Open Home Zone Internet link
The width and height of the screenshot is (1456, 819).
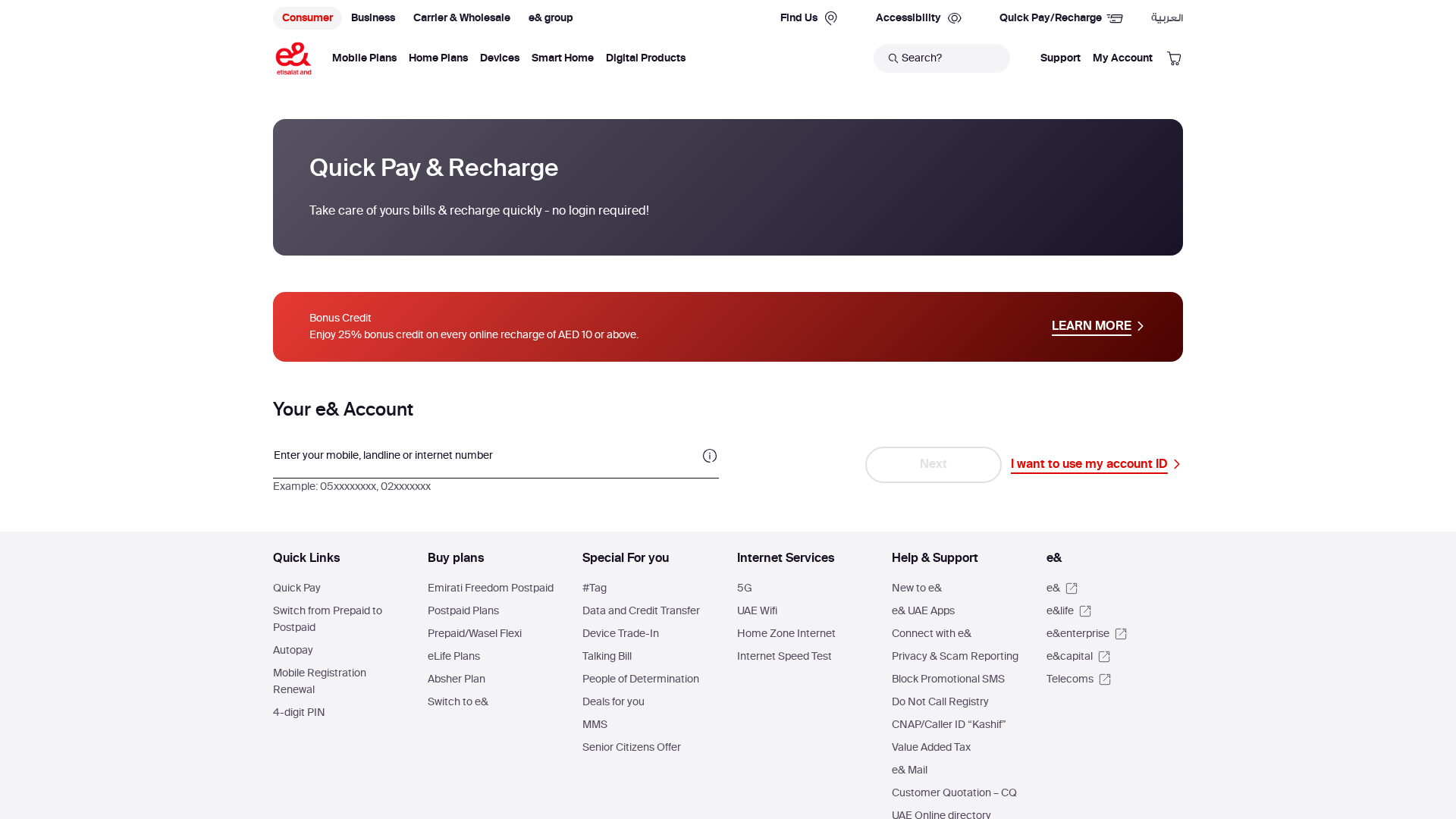click(x=786, y=634)
